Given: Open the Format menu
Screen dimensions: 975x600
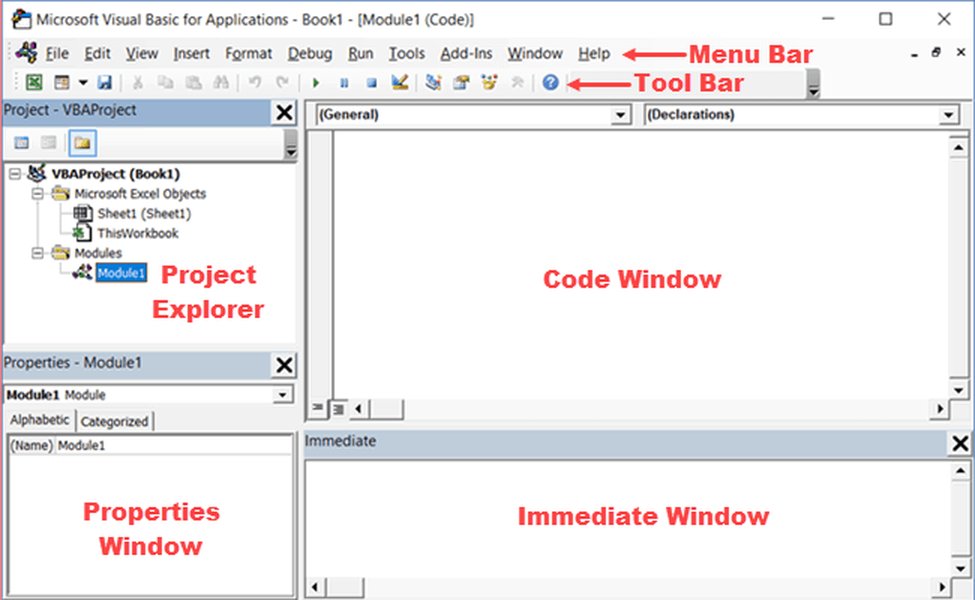Looking at the screenshot, I should pos(249,53).
